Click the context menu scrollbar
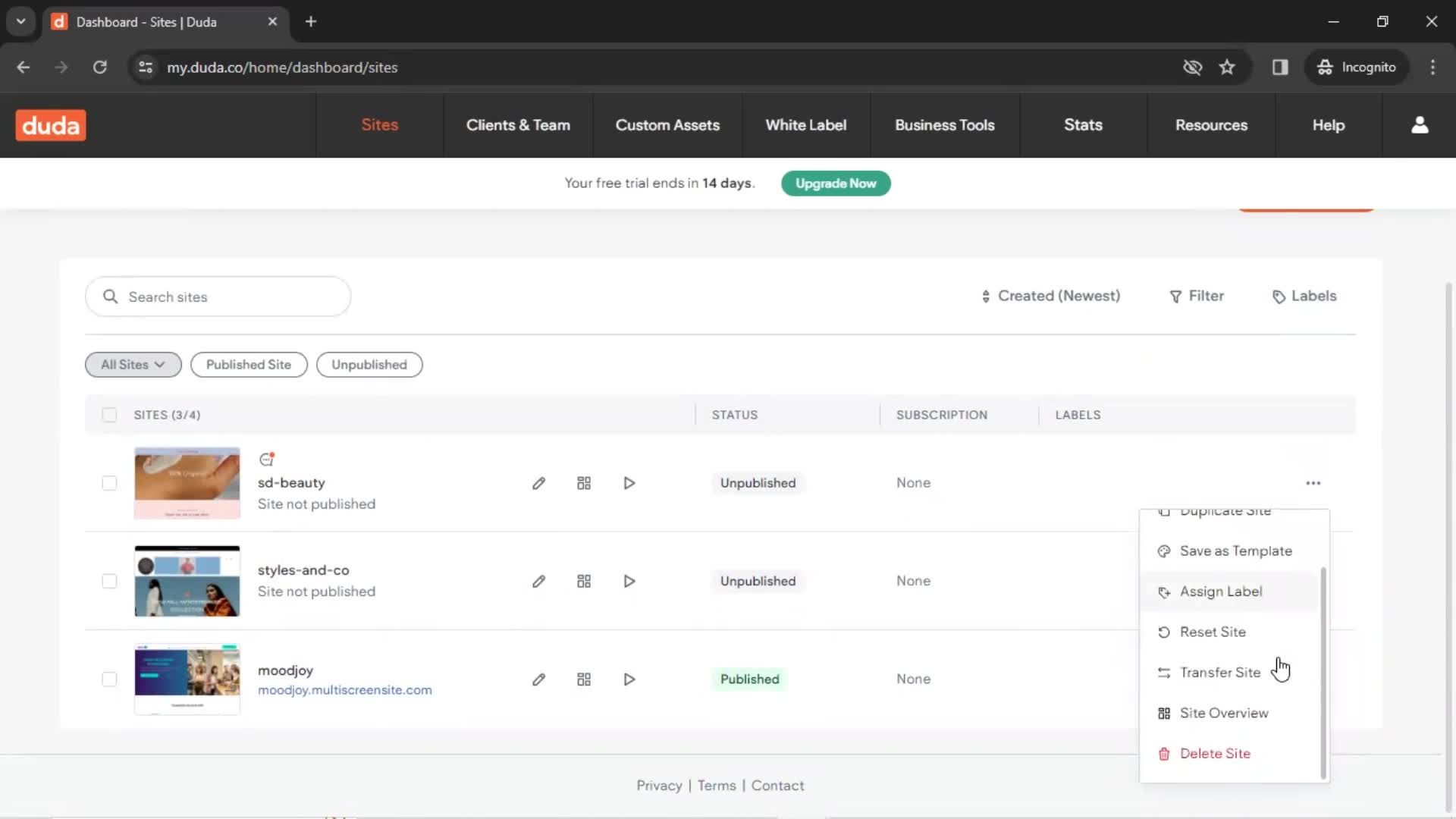This screenshot has height=819, width=1456. click(1323, 673)
